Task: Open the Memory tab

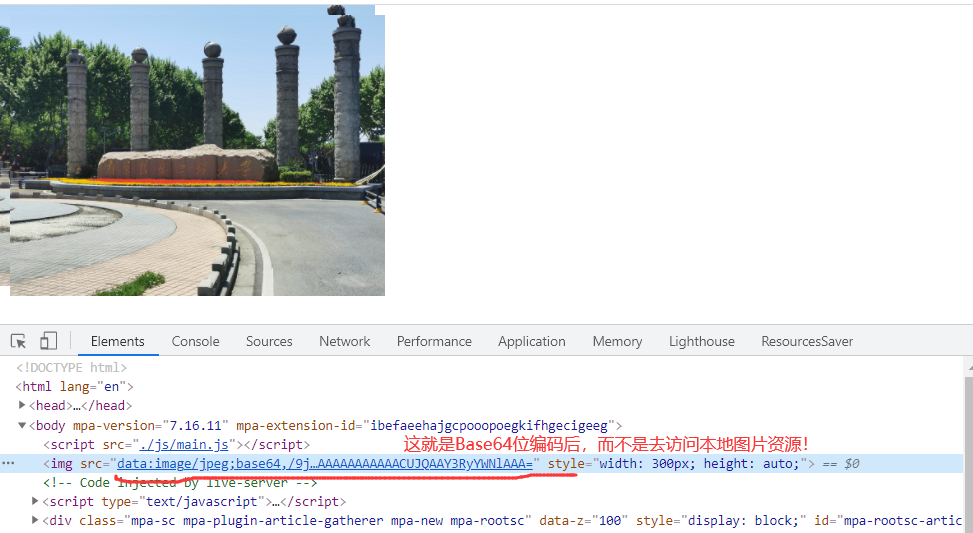Action: point(617,341)
